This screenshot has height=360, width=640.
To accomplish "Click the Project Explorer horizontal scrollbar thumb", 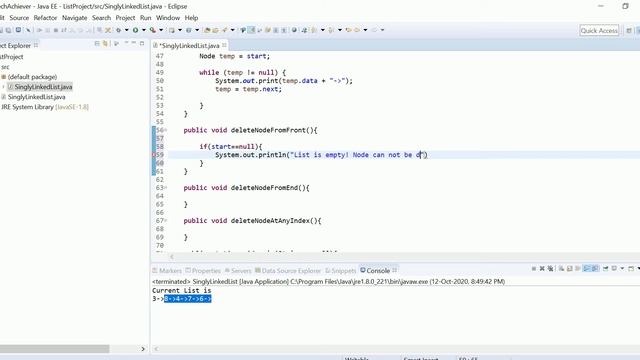I will [x=54, y=349].
